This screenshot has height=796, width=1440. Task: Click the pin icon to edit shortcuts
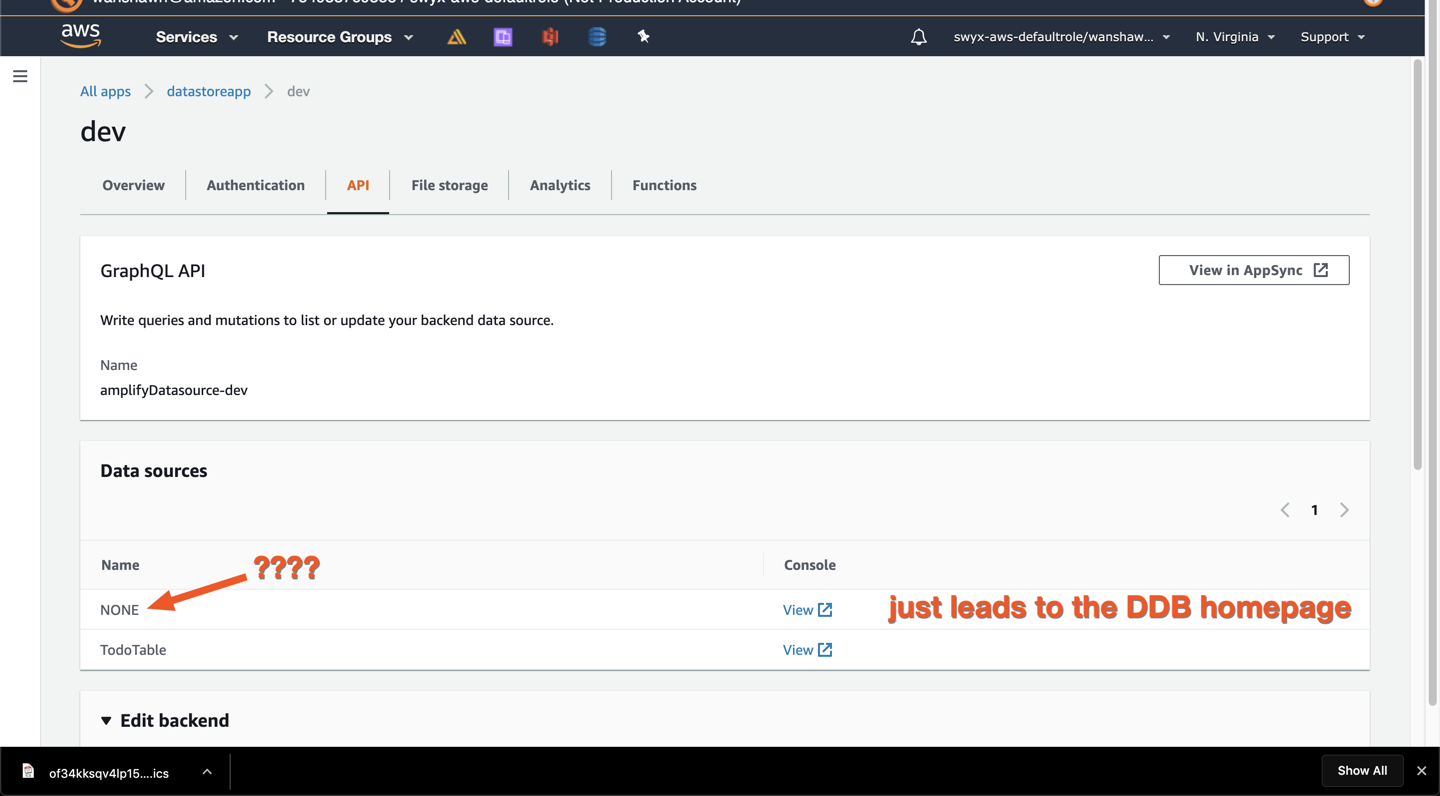643,36
